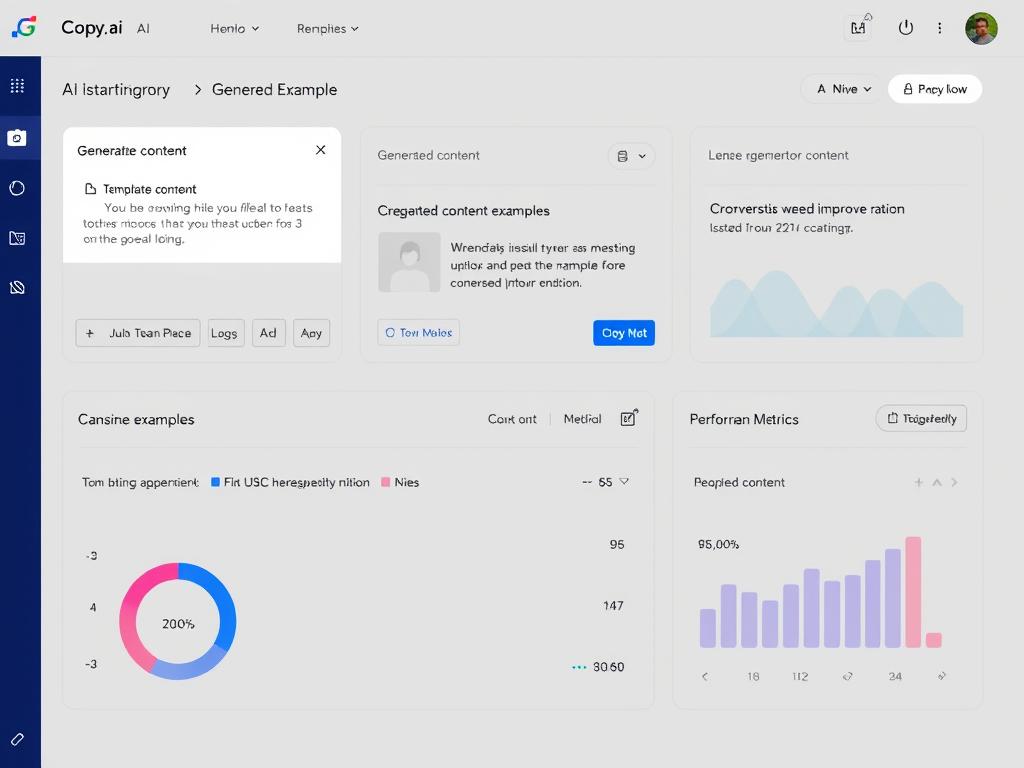
Task: Click the rightmost icon under bar chart
Action: pos(942,676)
